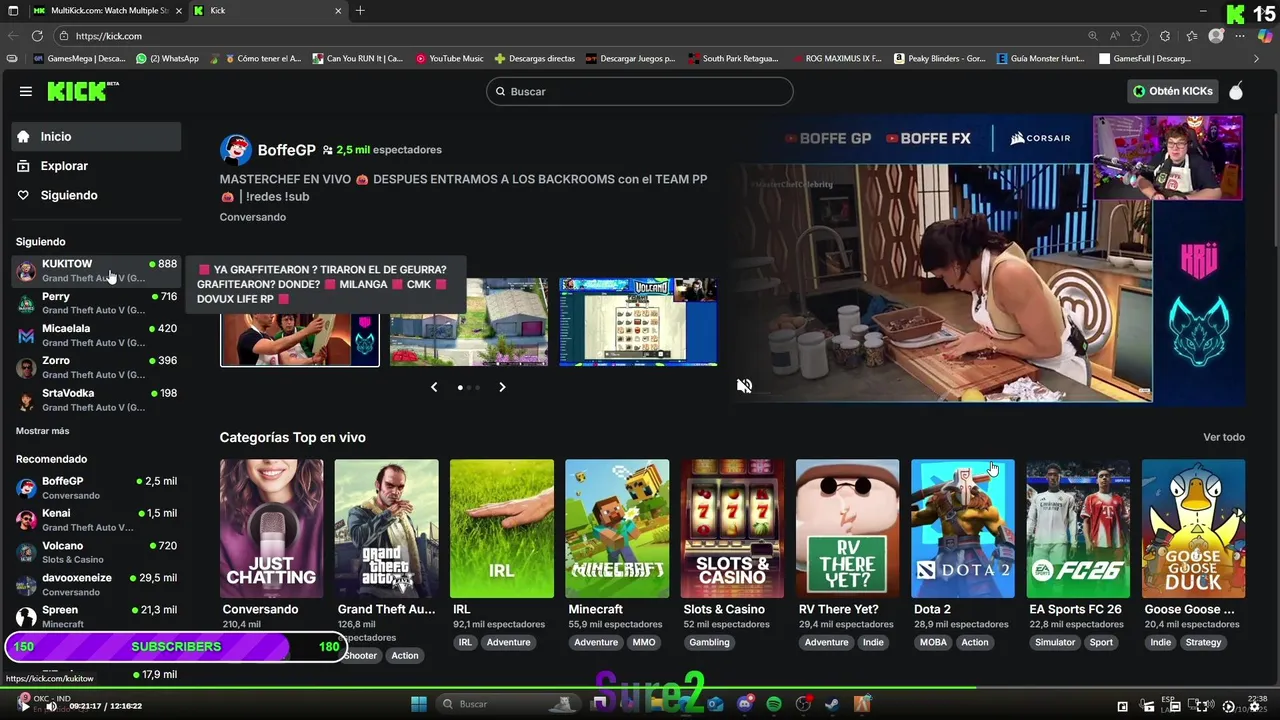This screenshot has height=720, width=1280.
Task: Open a new browser tab
Action: 360,10
